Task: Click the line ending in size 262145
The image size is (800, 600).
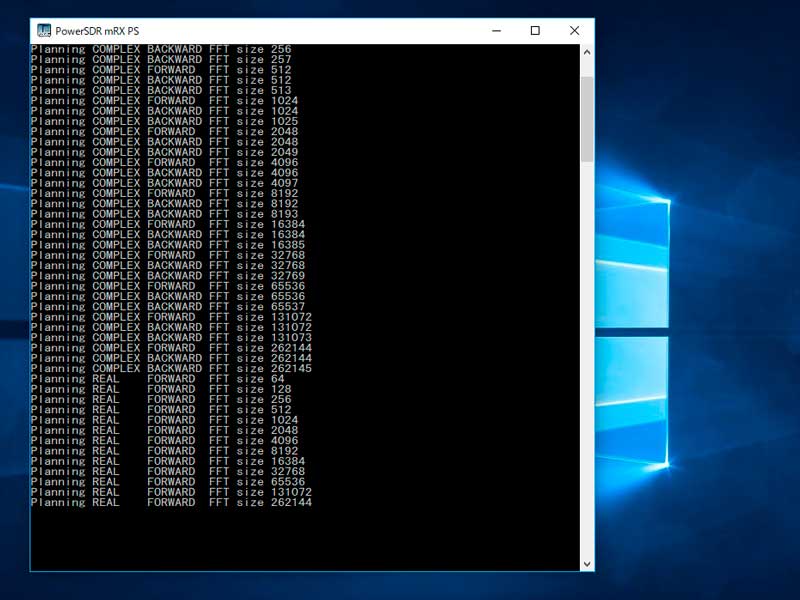Action: pos(170,368)
